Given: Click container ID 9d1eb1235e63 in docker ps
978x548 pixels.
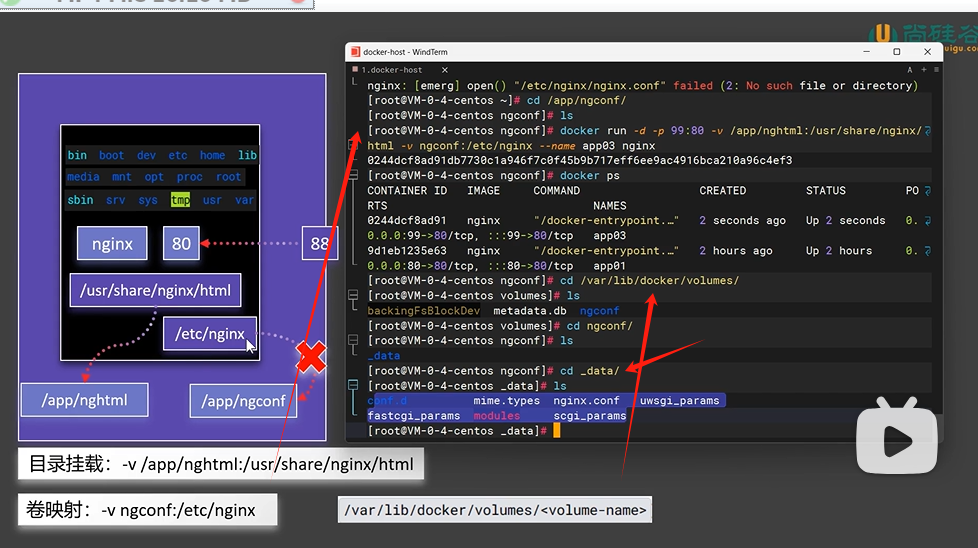Looking at the screenshot, I should [407, 251].
